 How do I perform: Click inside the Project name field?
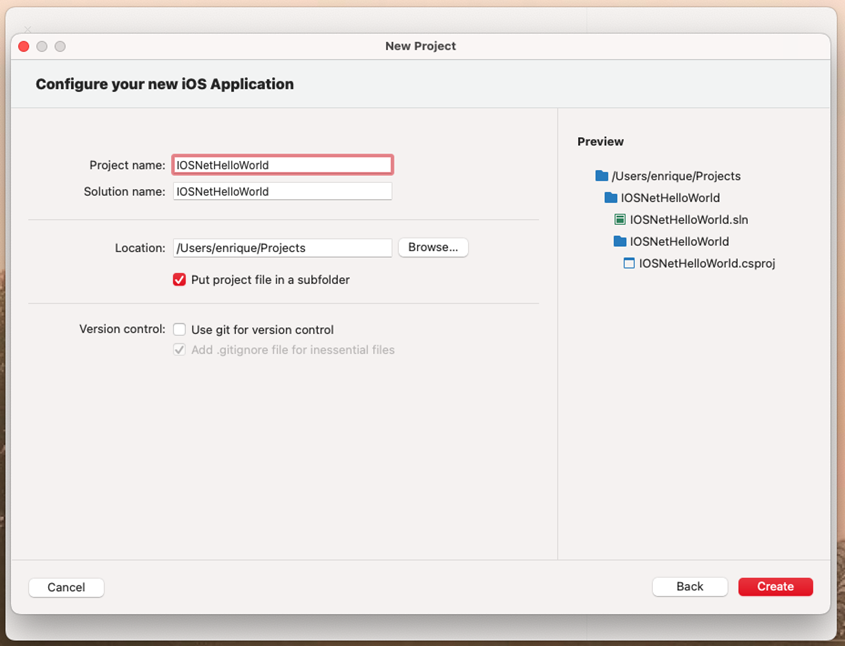coord(282,163)
